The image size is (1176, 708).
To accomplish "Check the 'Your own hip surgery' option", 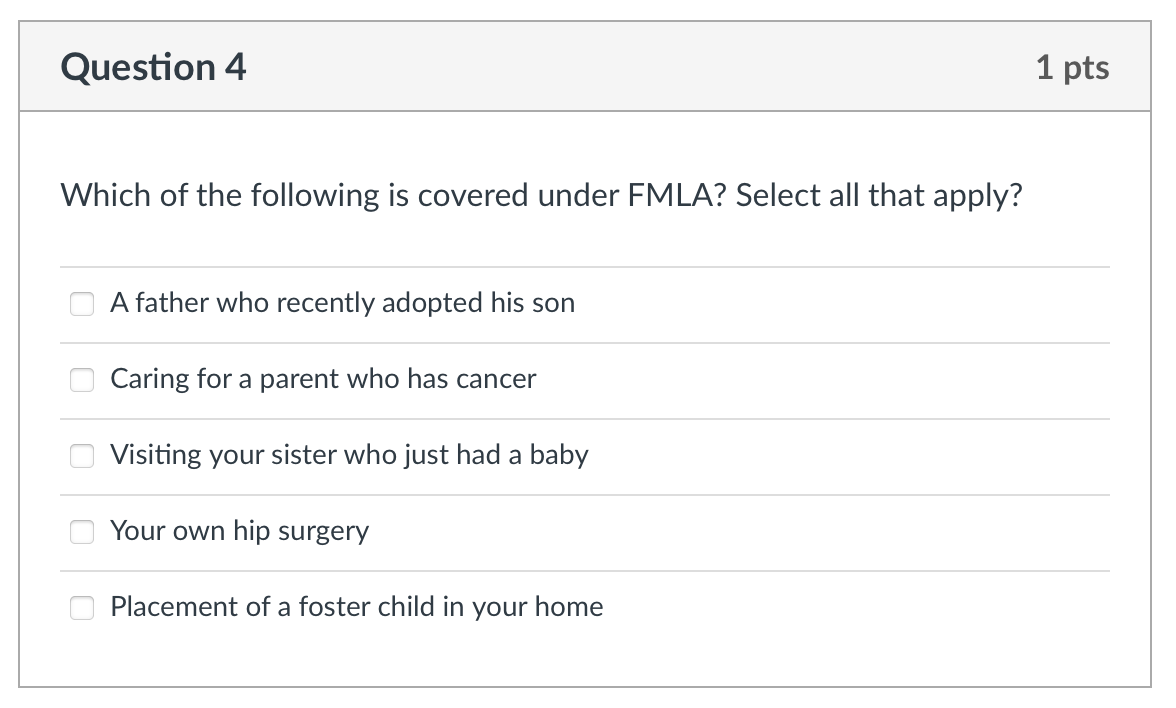I will (81, 531).
